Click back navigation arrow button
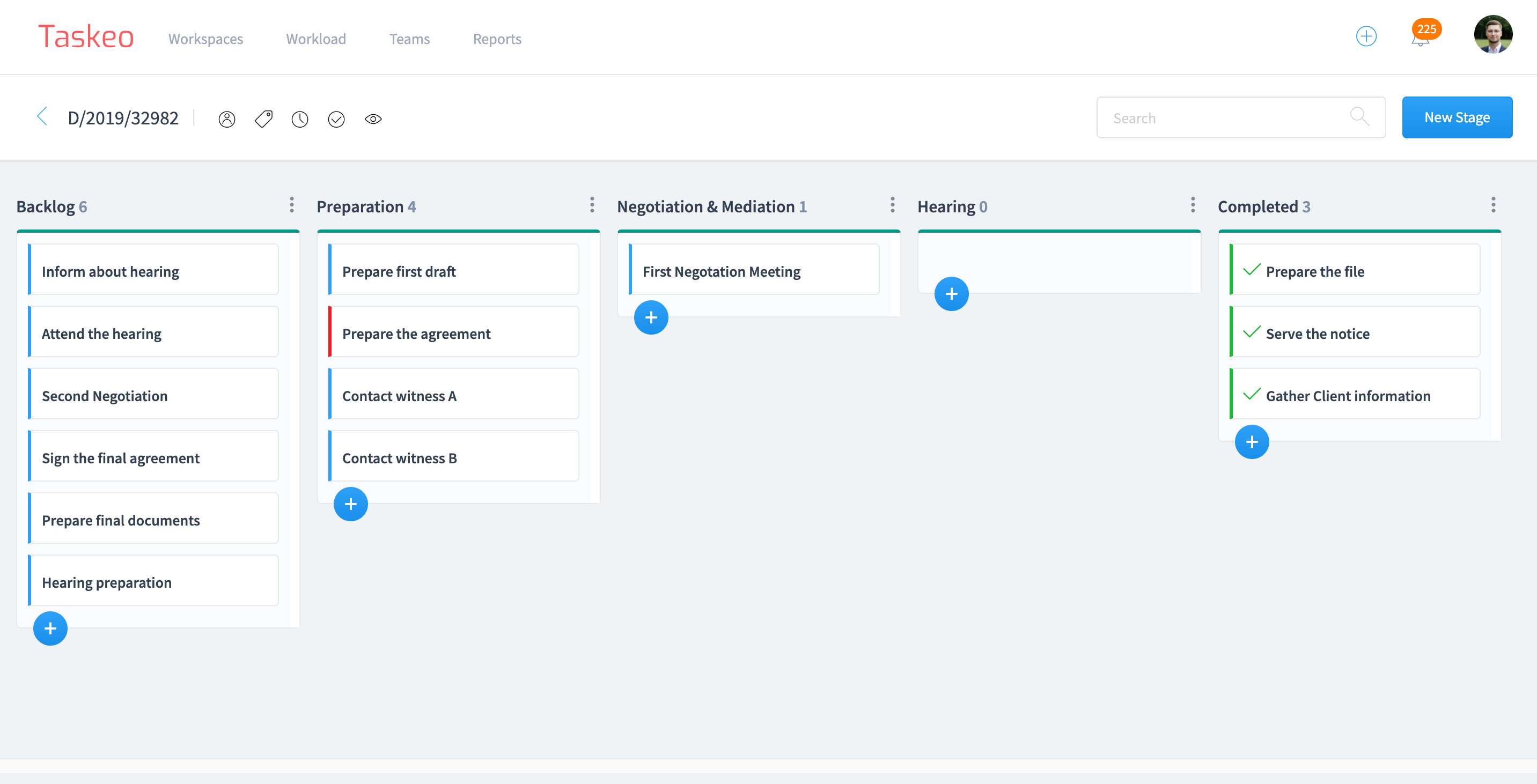The image size is (1537, 784). click(40, 117)
